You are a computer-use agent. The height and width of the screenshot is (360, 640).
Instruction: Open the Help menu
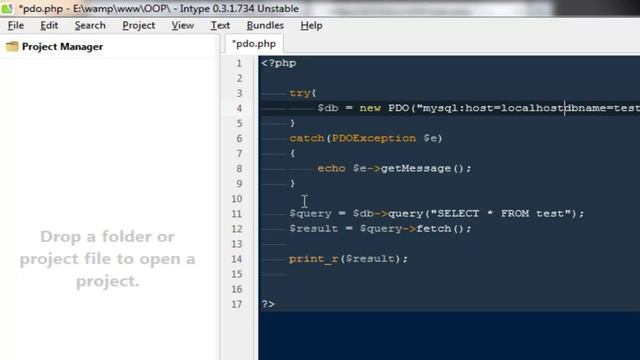(x=311, y=26)
